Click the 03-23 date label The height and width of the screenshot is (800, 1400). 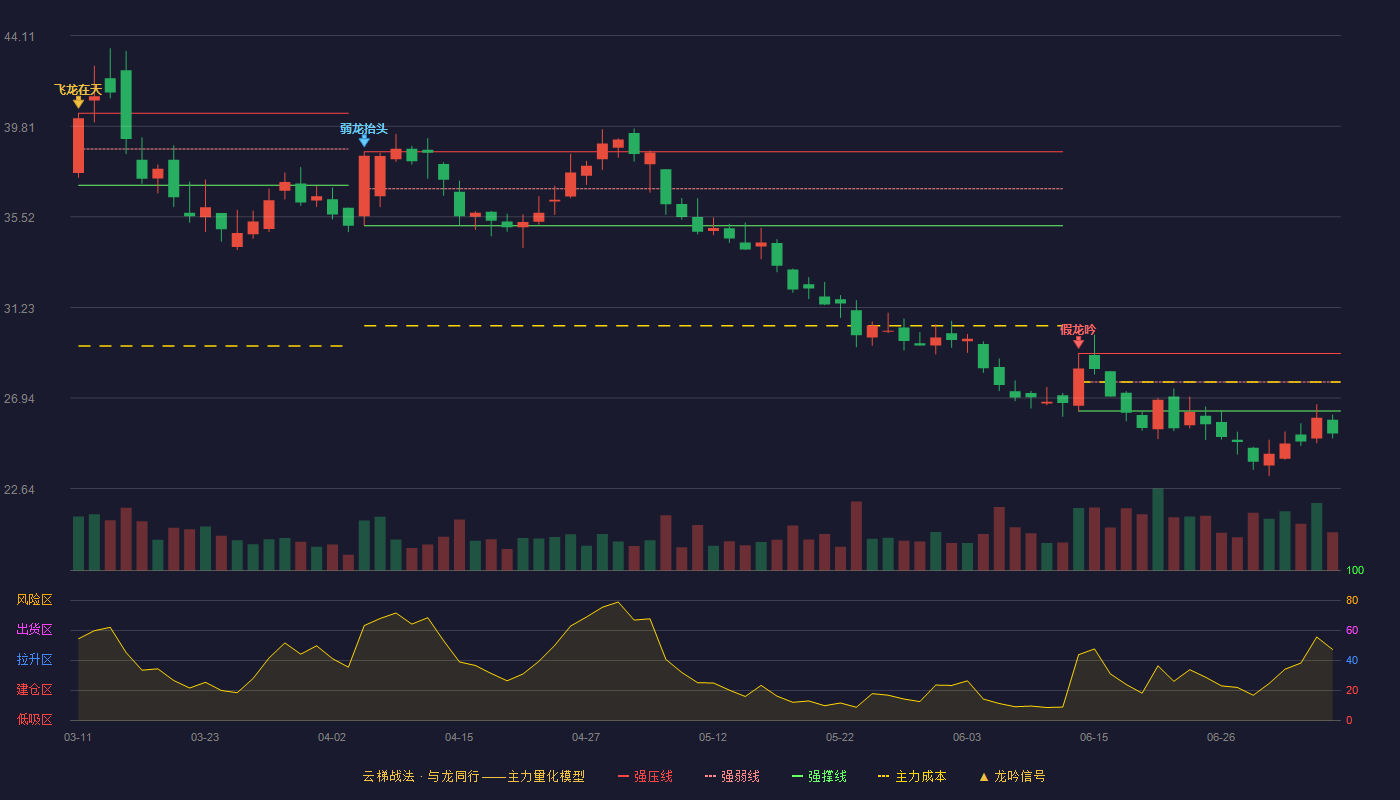coord(205,737)
